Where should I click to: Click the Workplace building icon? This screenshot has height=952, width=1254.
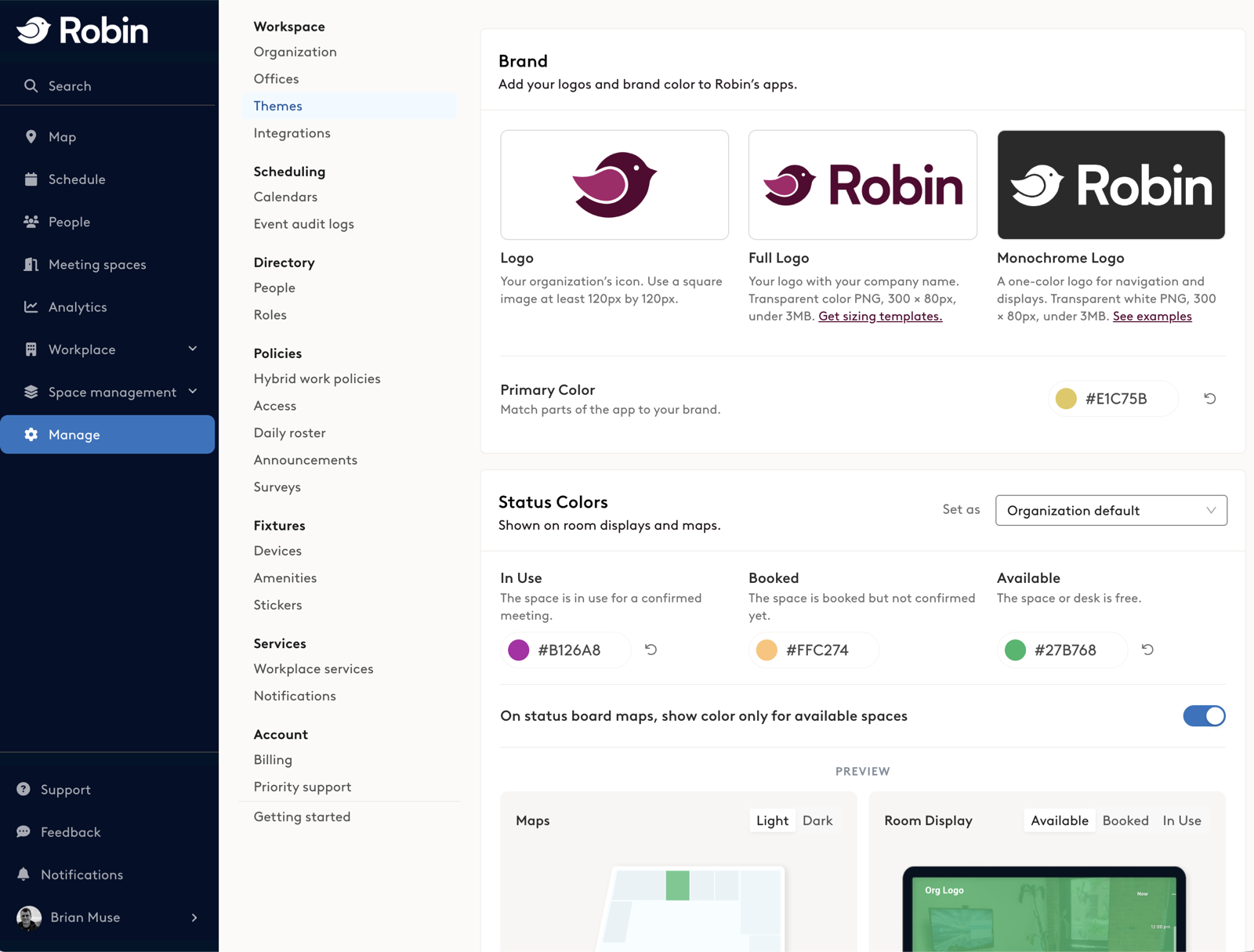pyautogui.click(x=31, y=349)
